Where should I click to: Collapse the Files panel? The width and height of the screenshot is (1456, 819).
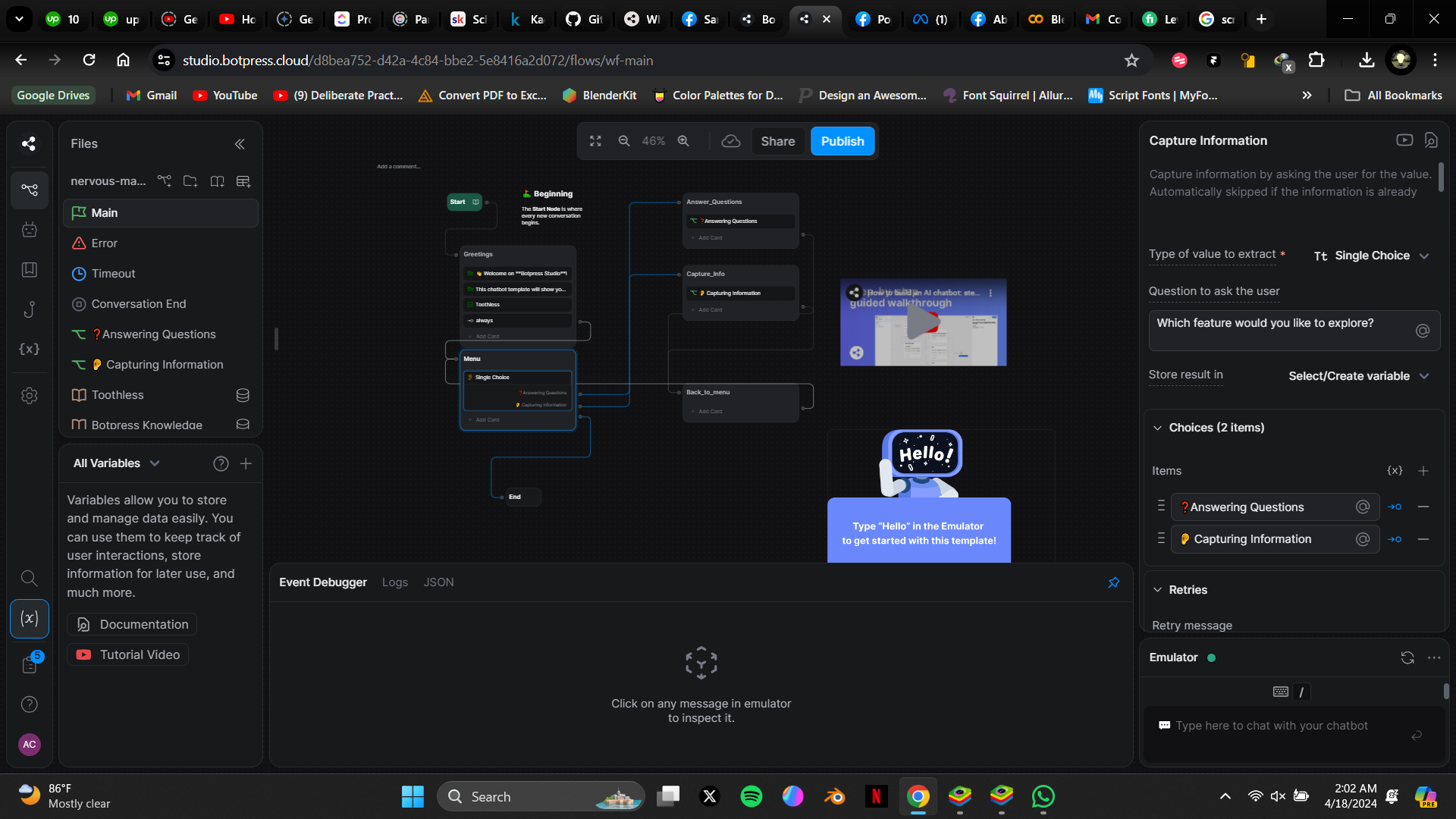point(240,143)
